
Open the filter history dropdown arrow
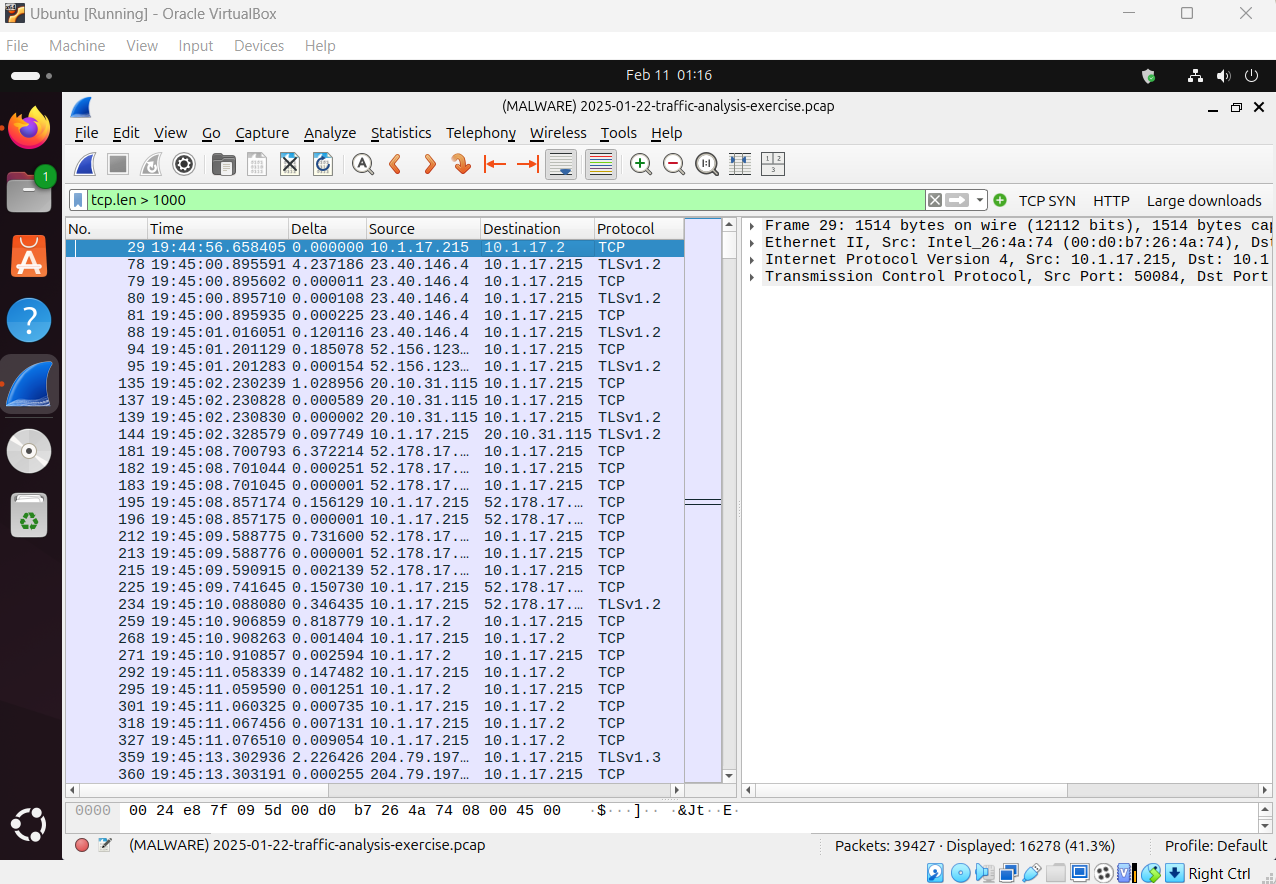pos(979,200)
